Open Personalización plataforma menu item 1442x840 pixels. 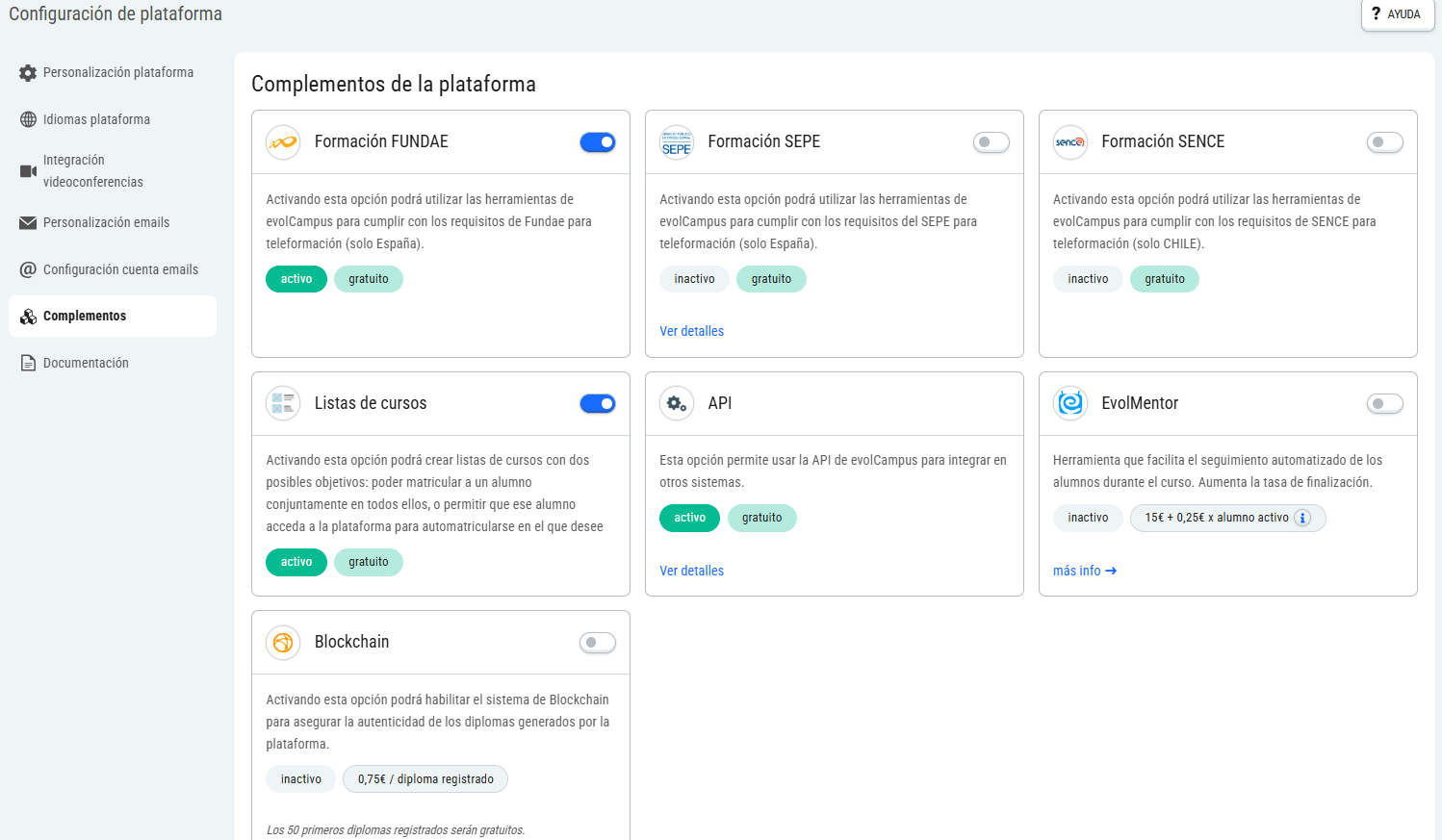pyautogui.click(x=113, y=73)
